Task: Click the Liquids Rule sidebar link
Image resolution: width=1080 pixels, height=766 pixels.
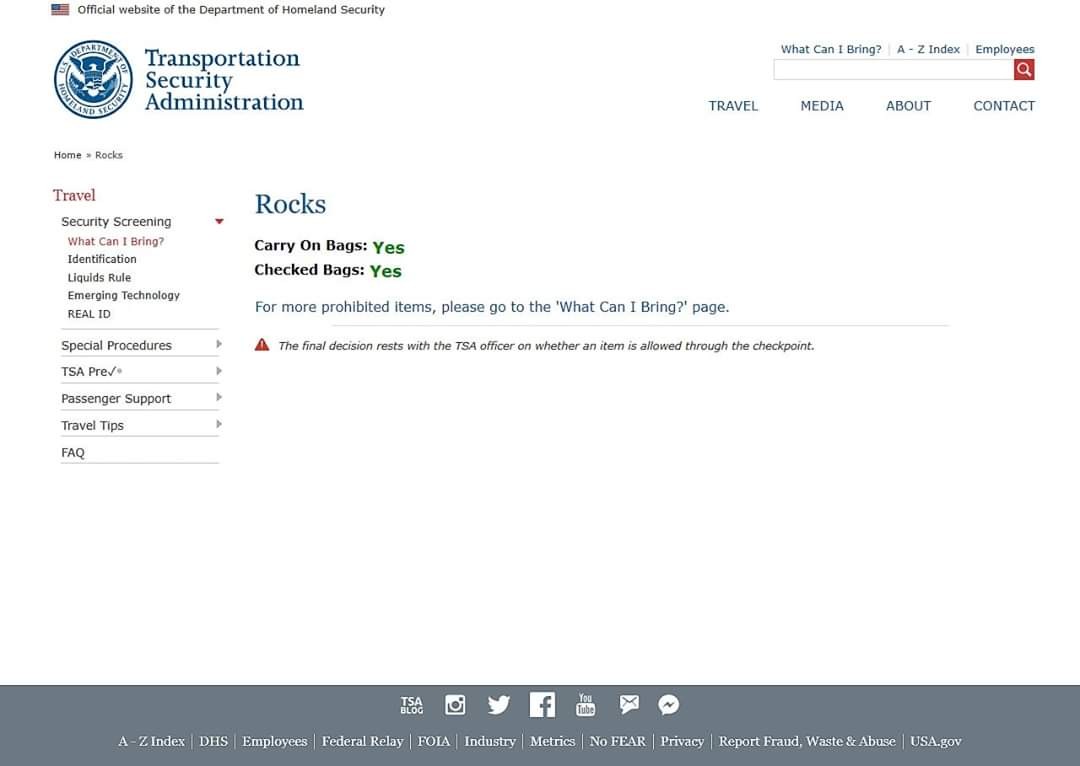Action: (99, 278)
